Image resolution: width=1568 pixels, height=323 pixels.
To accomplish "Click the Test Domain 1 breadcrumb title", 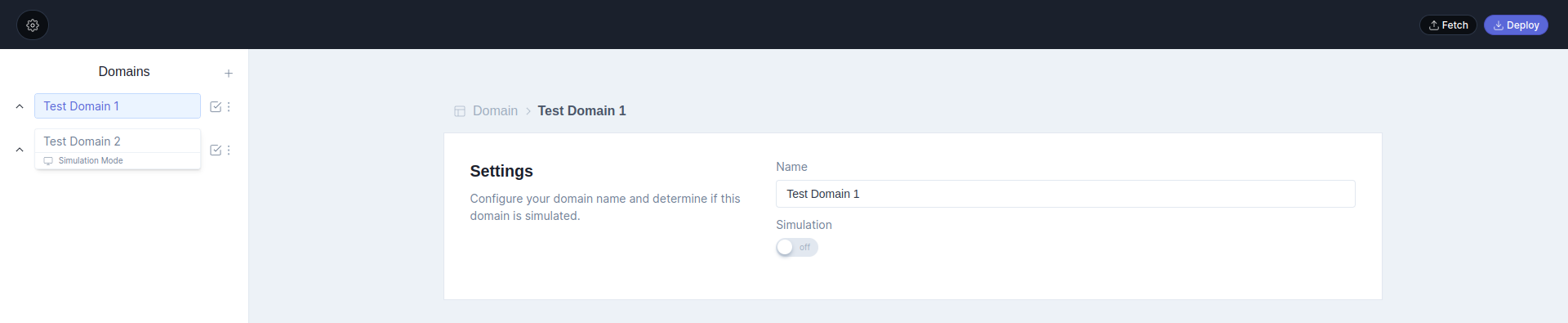I will click(x=581, y=111).
